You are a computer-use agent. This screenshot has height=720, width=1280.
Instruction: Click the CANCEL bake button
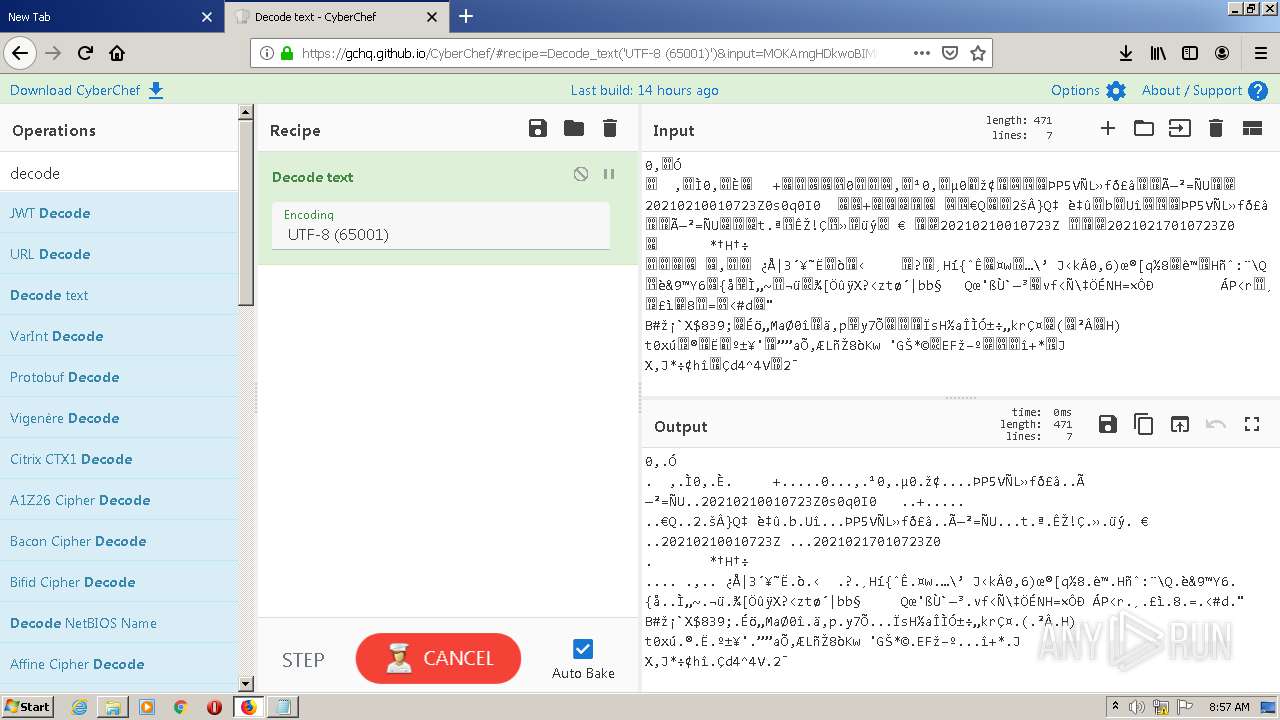(x=438, y=658)
